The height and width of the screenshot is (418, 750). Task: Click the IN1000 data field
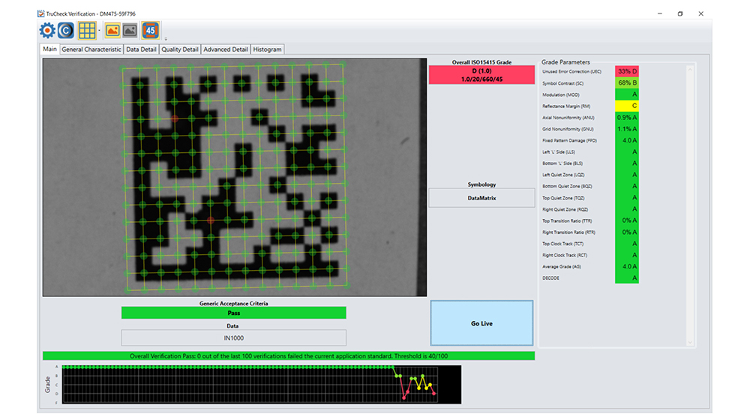click(x=233, y=338)
